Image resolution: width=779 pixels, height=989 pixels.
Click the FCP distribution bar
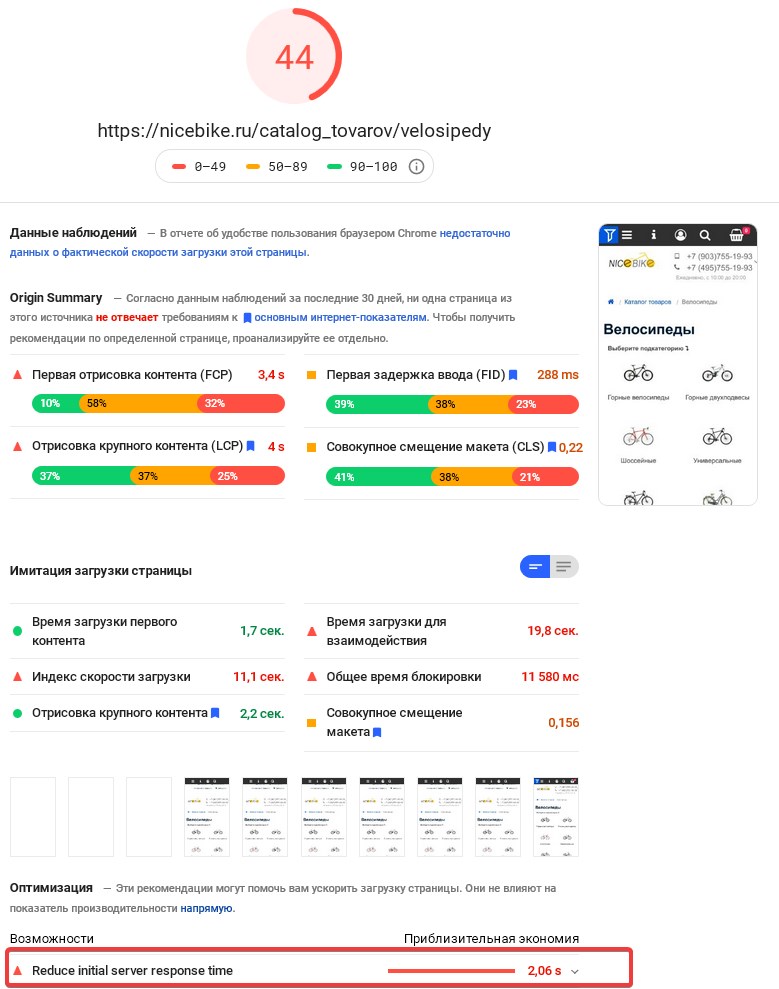(158, 403)
